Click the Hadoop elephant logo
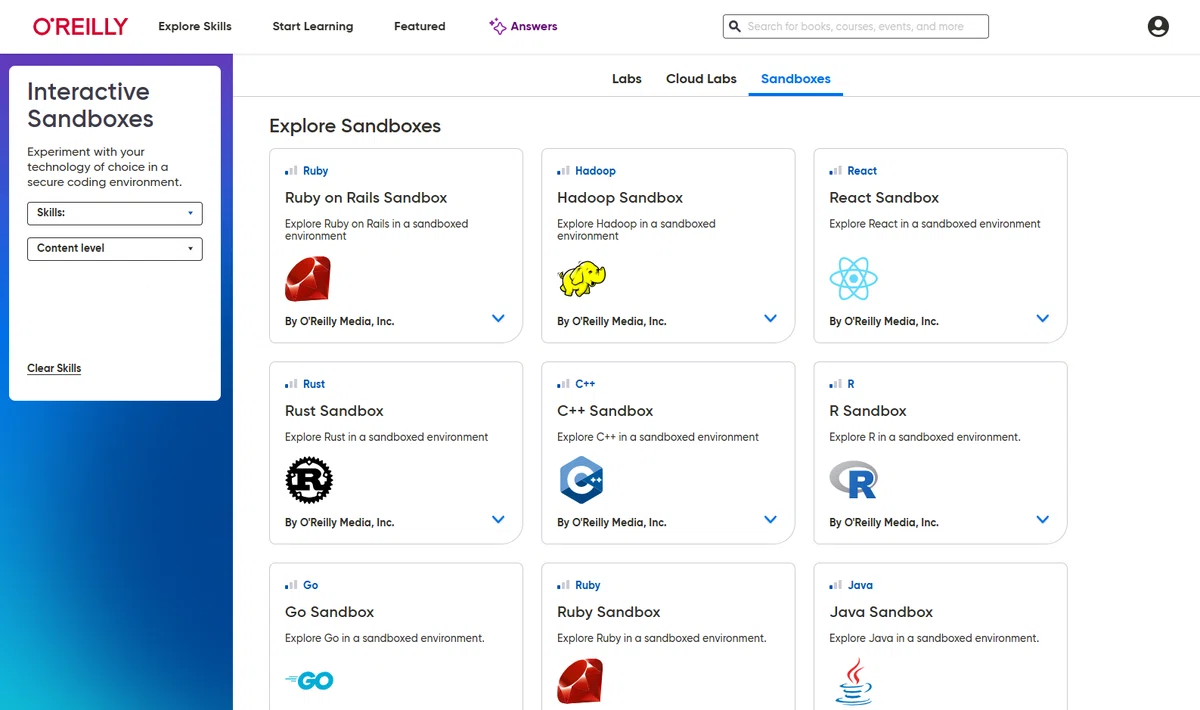 coord(582,279)
